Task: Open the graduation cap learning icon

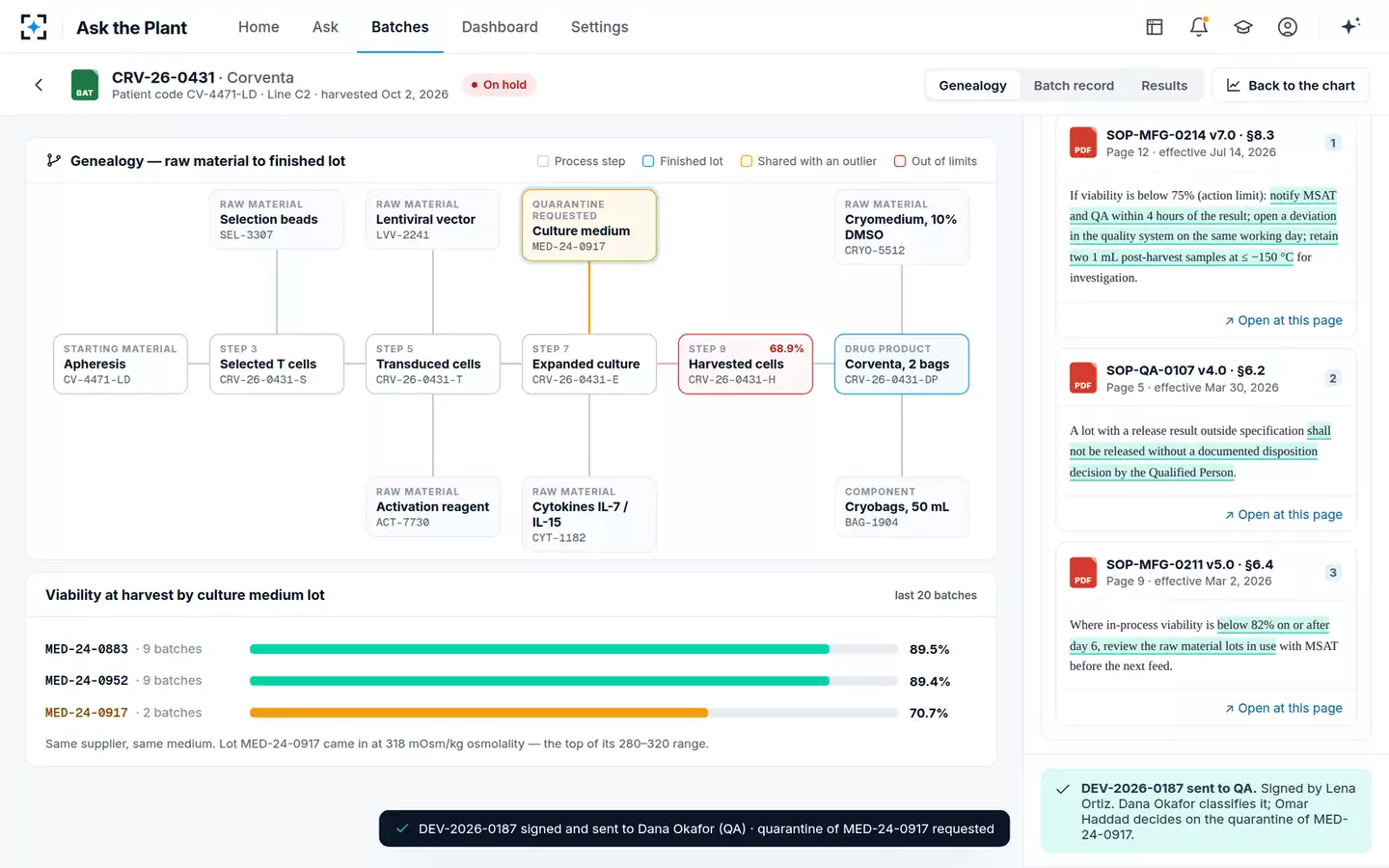Action: (x=1243, y=27)
